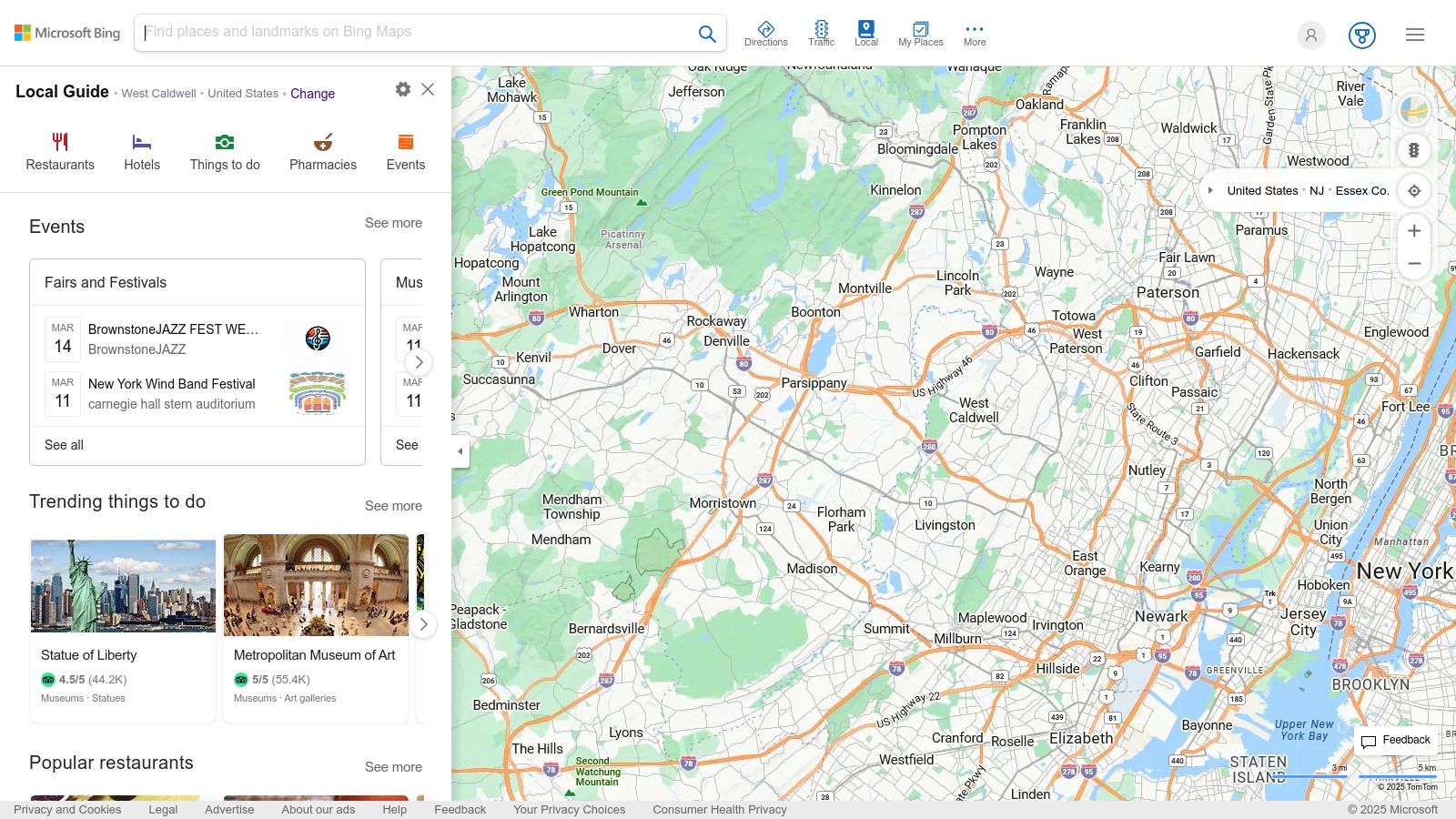
Task: Open About our ads link
Action: (318, 810)
